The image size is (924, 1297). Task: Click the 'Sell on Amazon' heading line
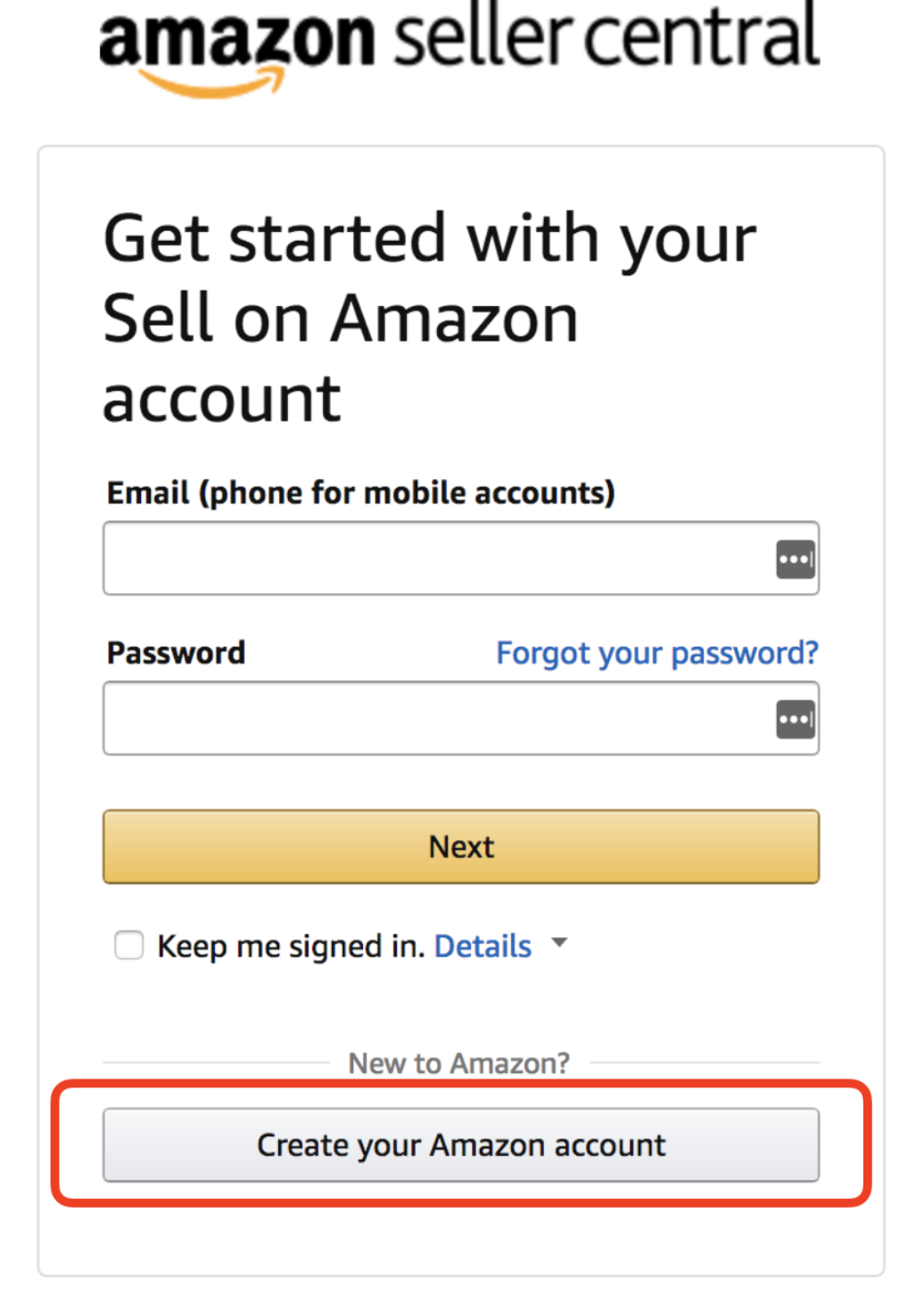pos(341,319)
